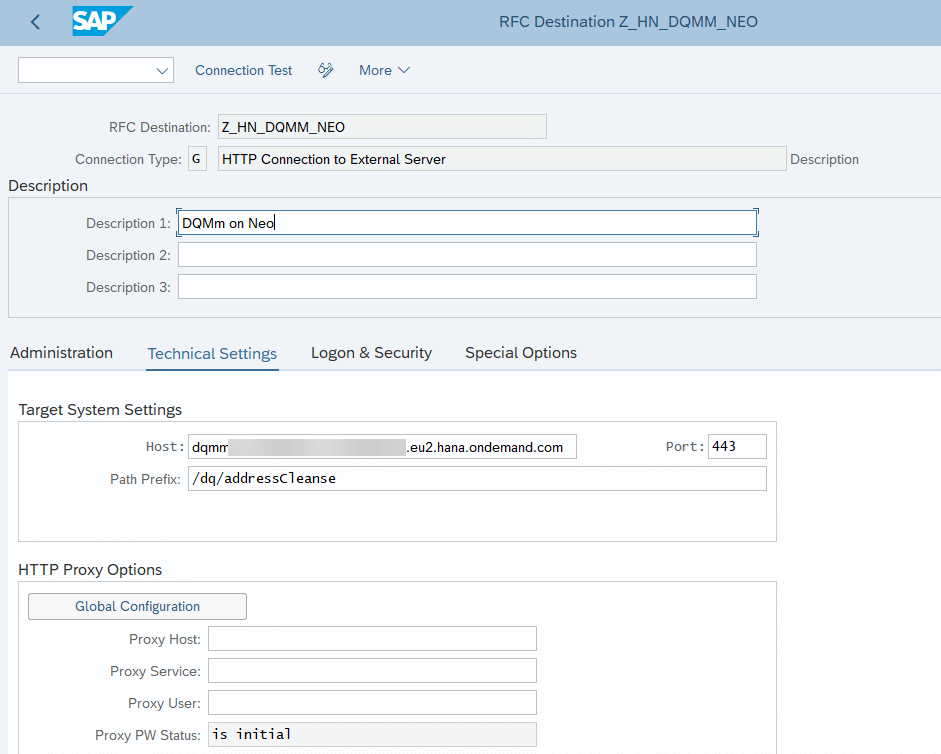Viewport: 941px width, 754px height.
Task: Click the Proxy Service field
Action: click(x=372, y=671)
